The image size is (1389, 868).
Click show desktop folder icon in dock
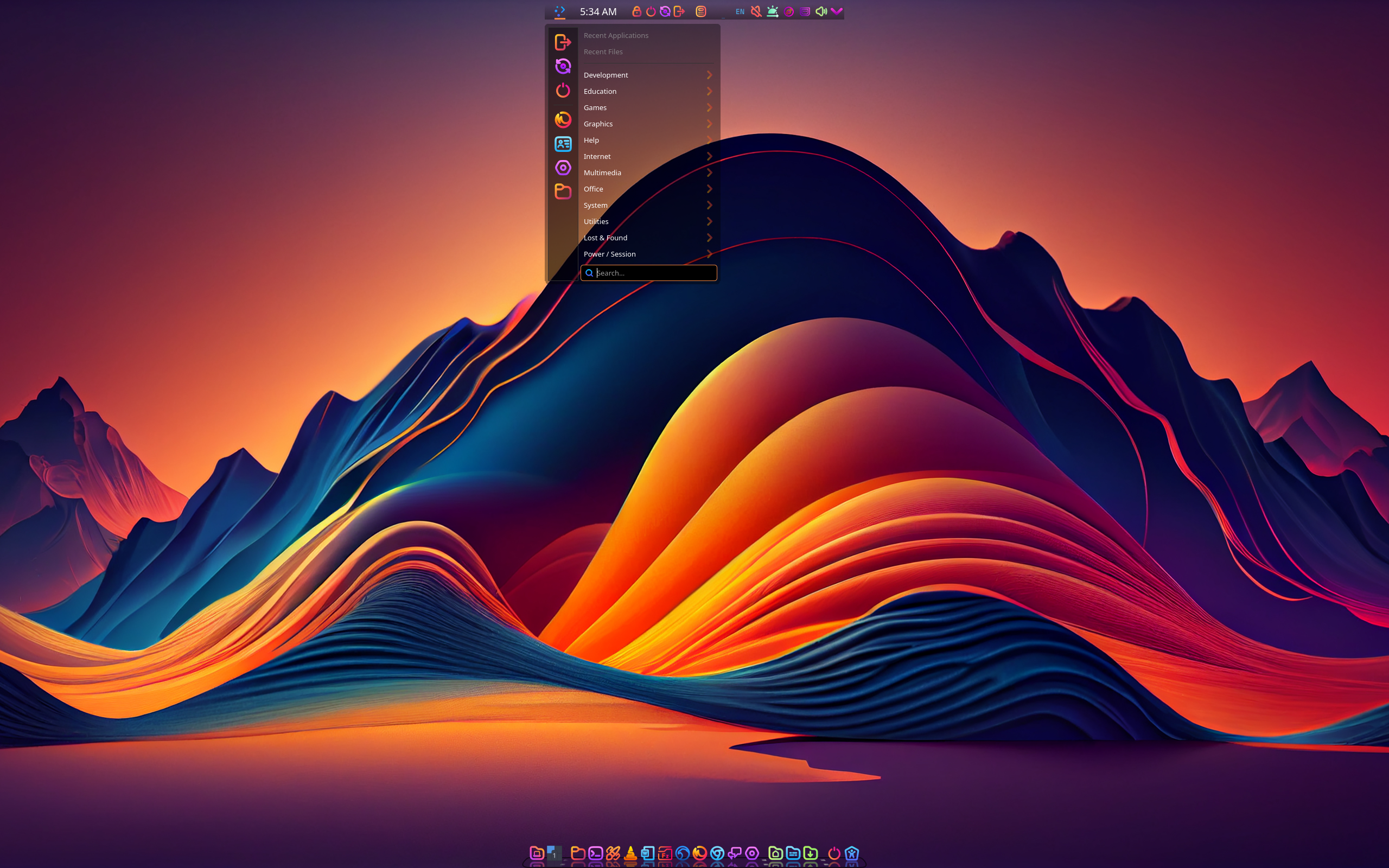537,853
